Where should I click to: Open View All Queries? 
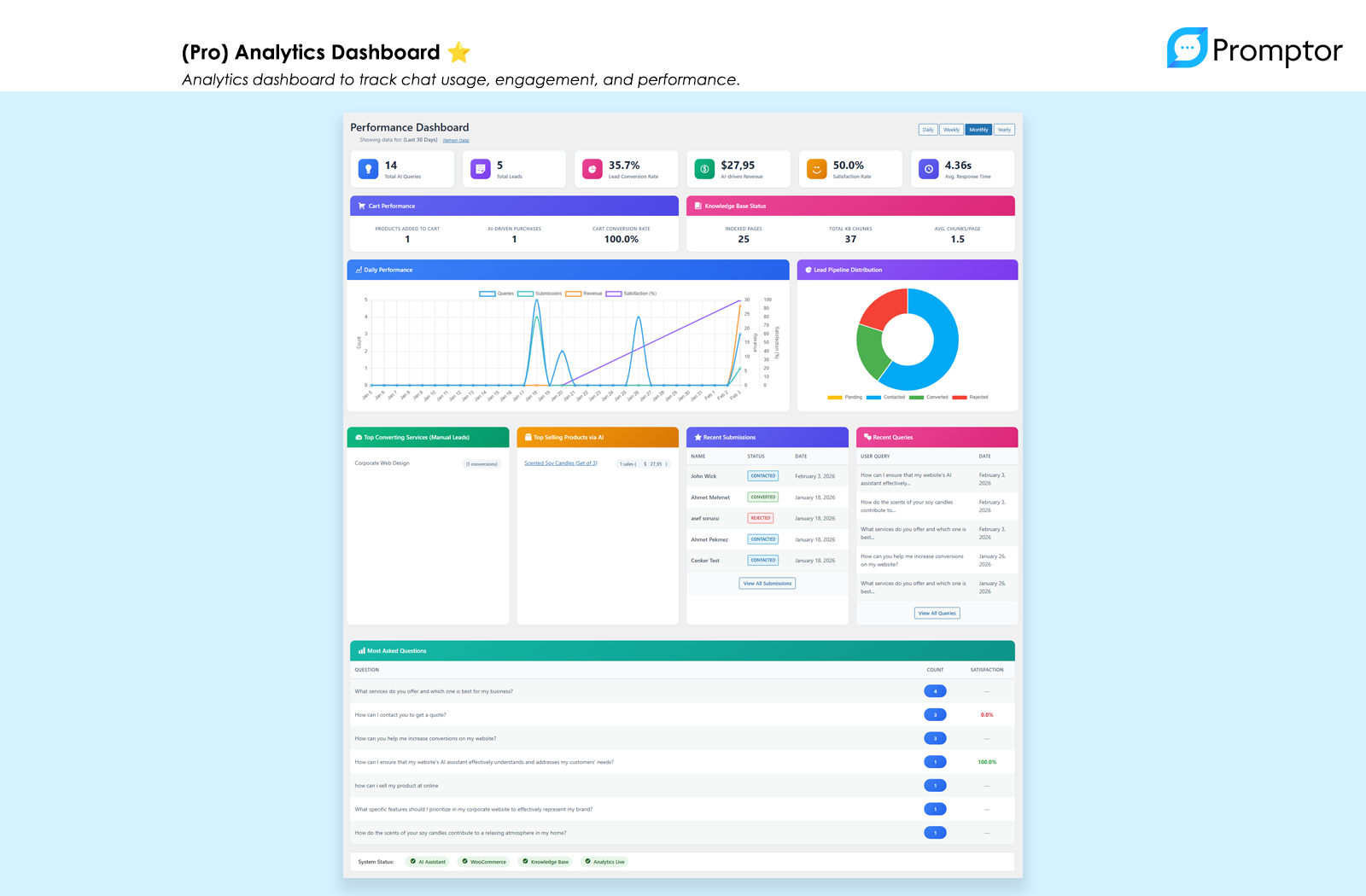click(x=937, y=613)
